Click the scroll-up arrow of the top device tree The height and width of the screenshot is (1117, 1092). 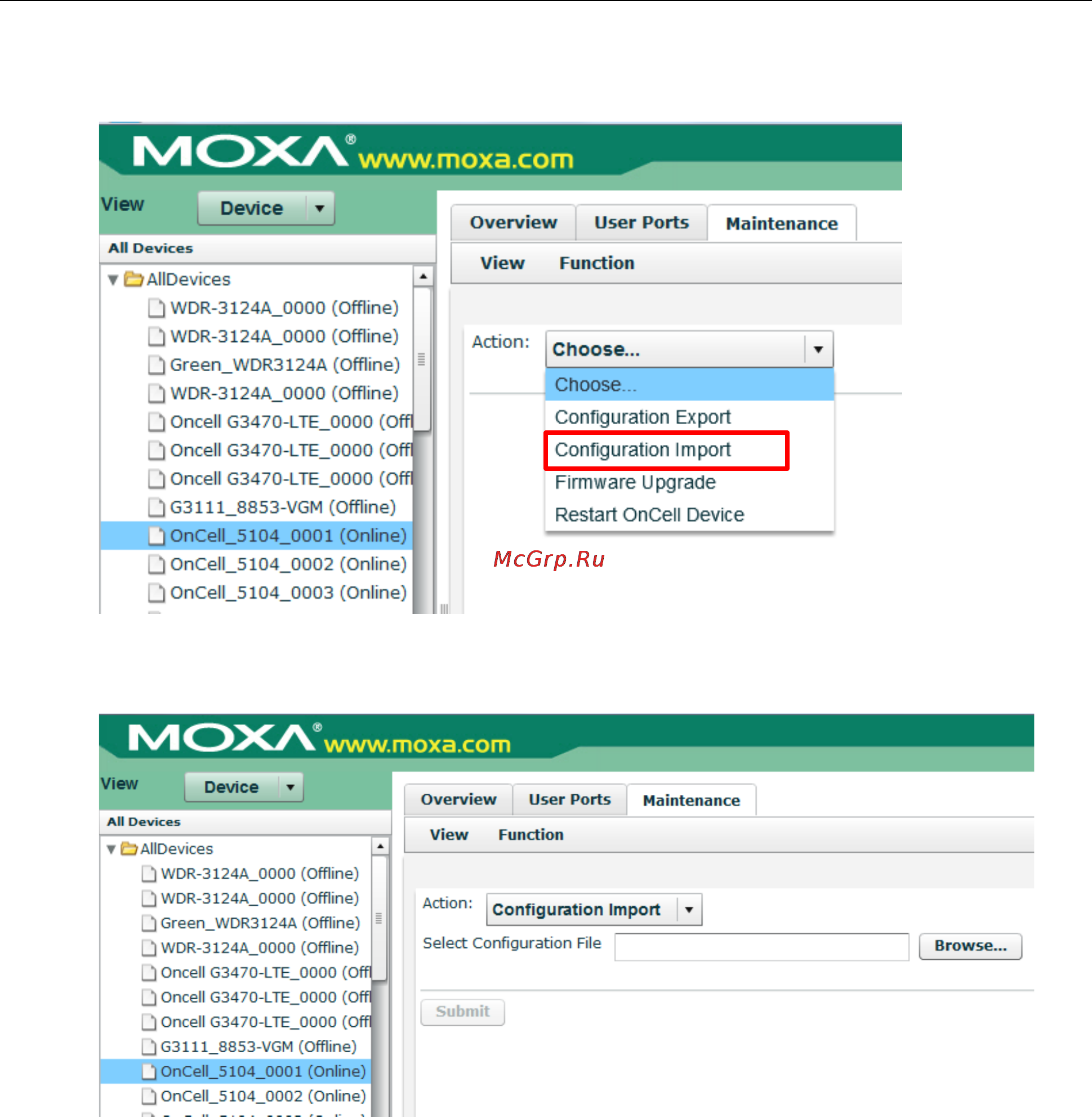click(423, 277)
